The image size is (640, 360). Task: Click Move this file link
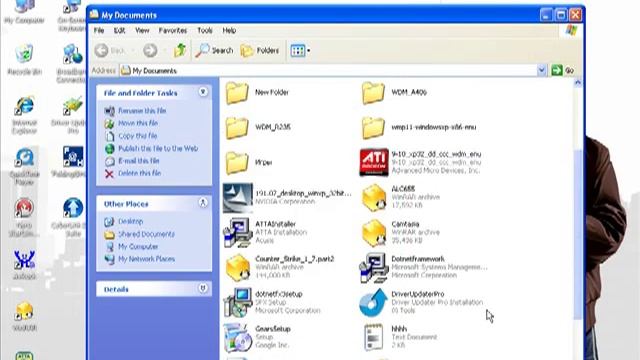point(138,123)
